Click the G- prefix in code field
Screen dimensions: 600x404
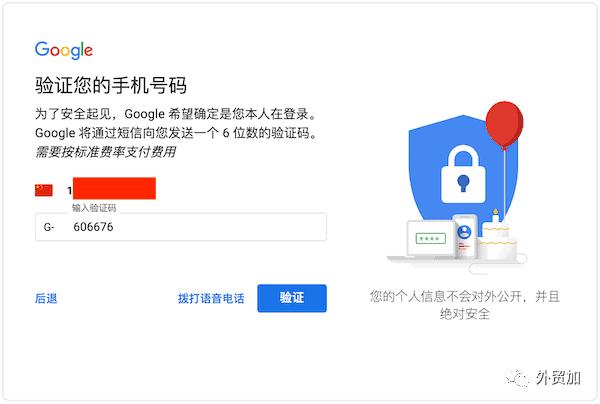[49, 227]
